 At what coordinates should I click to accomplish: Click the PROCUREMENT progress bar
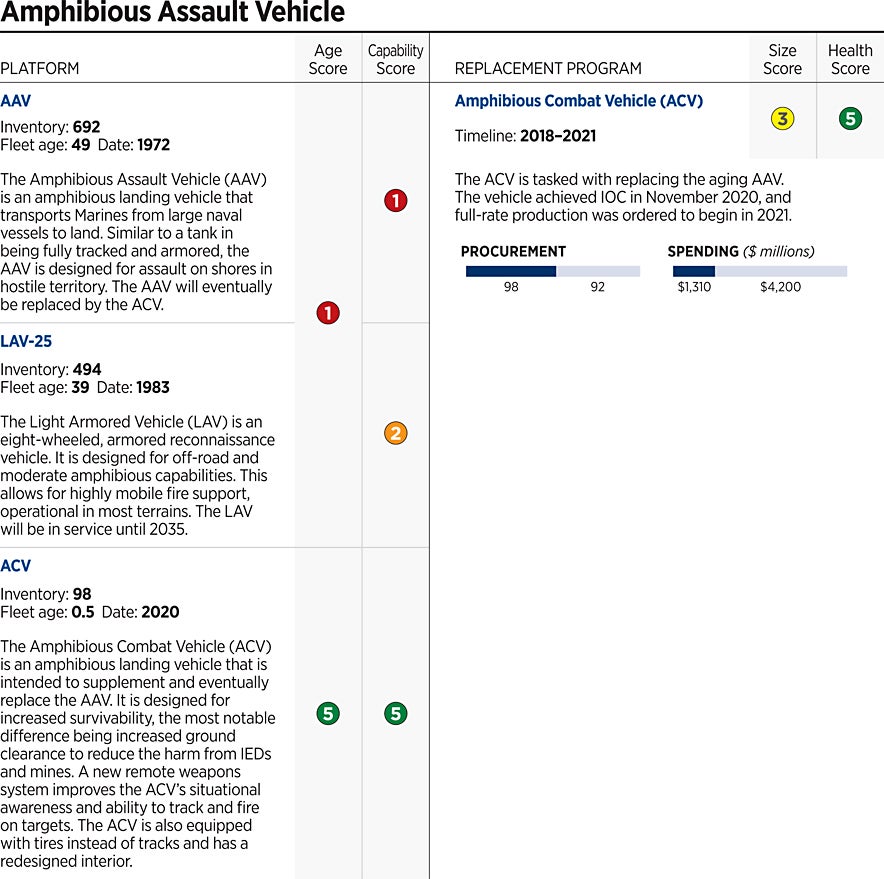tap(552, 271)
